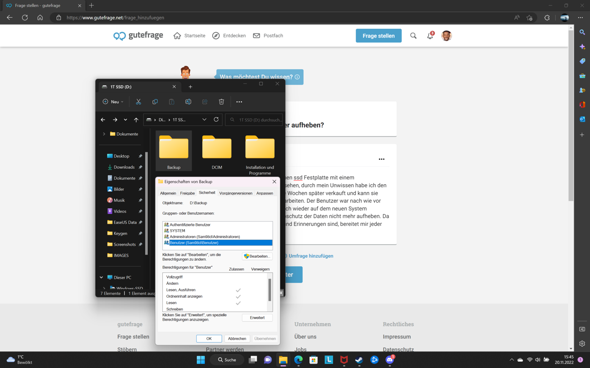The width and height of the screenshot is (590, 368).
Task: Open the Neu dropdown in Explorer
Action: [x=113, y=102]
